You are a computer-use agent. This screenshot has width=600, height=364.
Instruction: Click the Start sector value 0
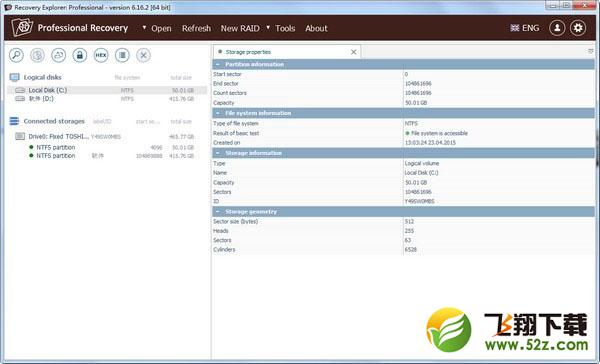(x=406, y=74)
